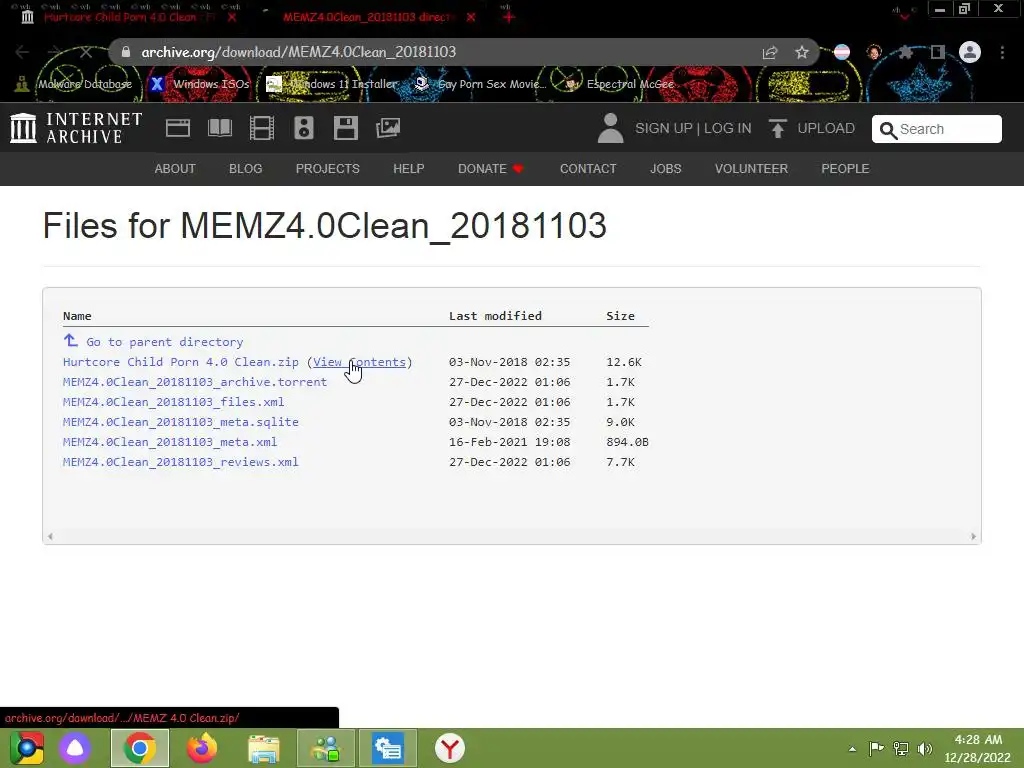Open the Espectral McGee bookmark

click(620, 84)
